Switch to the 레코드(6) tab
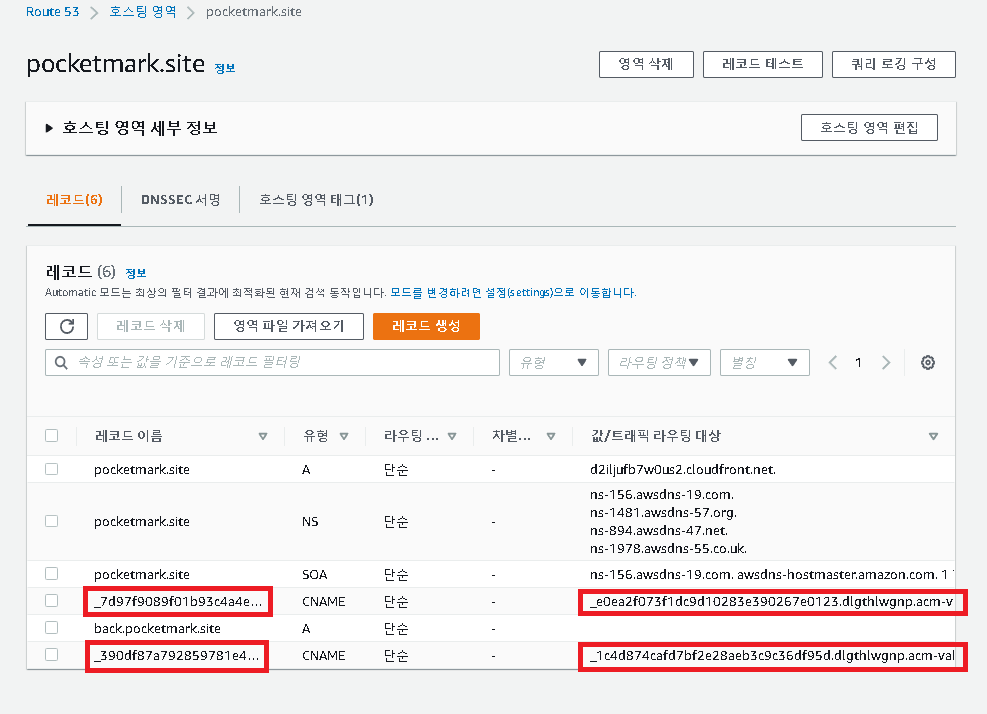This screenshot has width=987, height=714. [74, 200]
